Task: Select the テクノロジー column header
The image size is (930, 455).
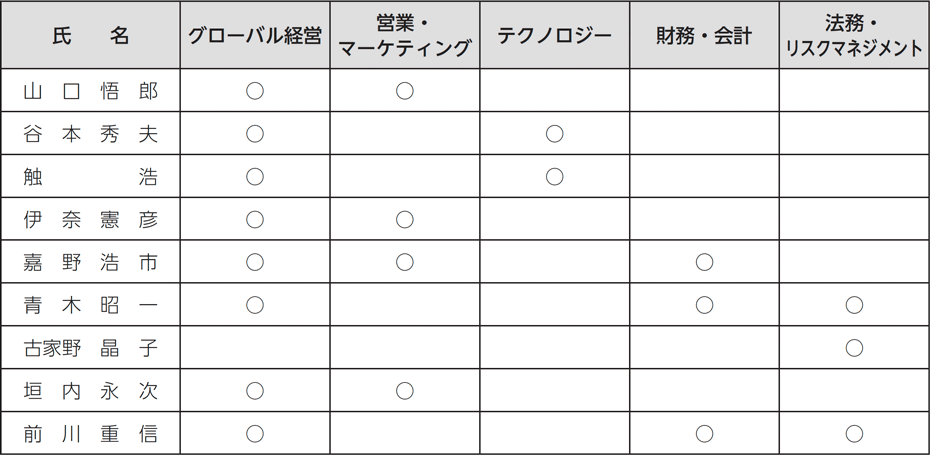Action: point(555,36)
